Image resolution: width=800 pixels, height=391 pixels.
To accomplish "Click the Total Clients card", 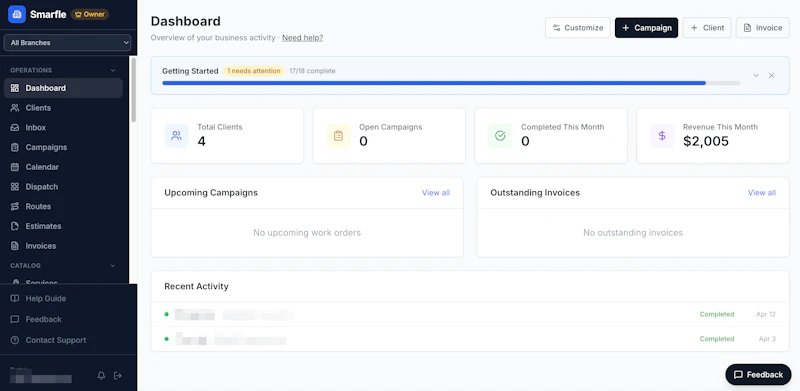I will 227,136.
